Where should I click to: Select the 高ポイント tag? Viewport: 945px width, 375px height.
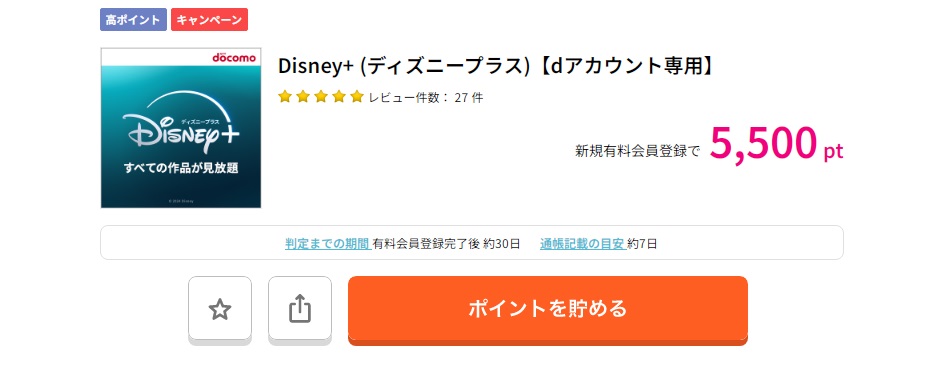pos(133,19)
